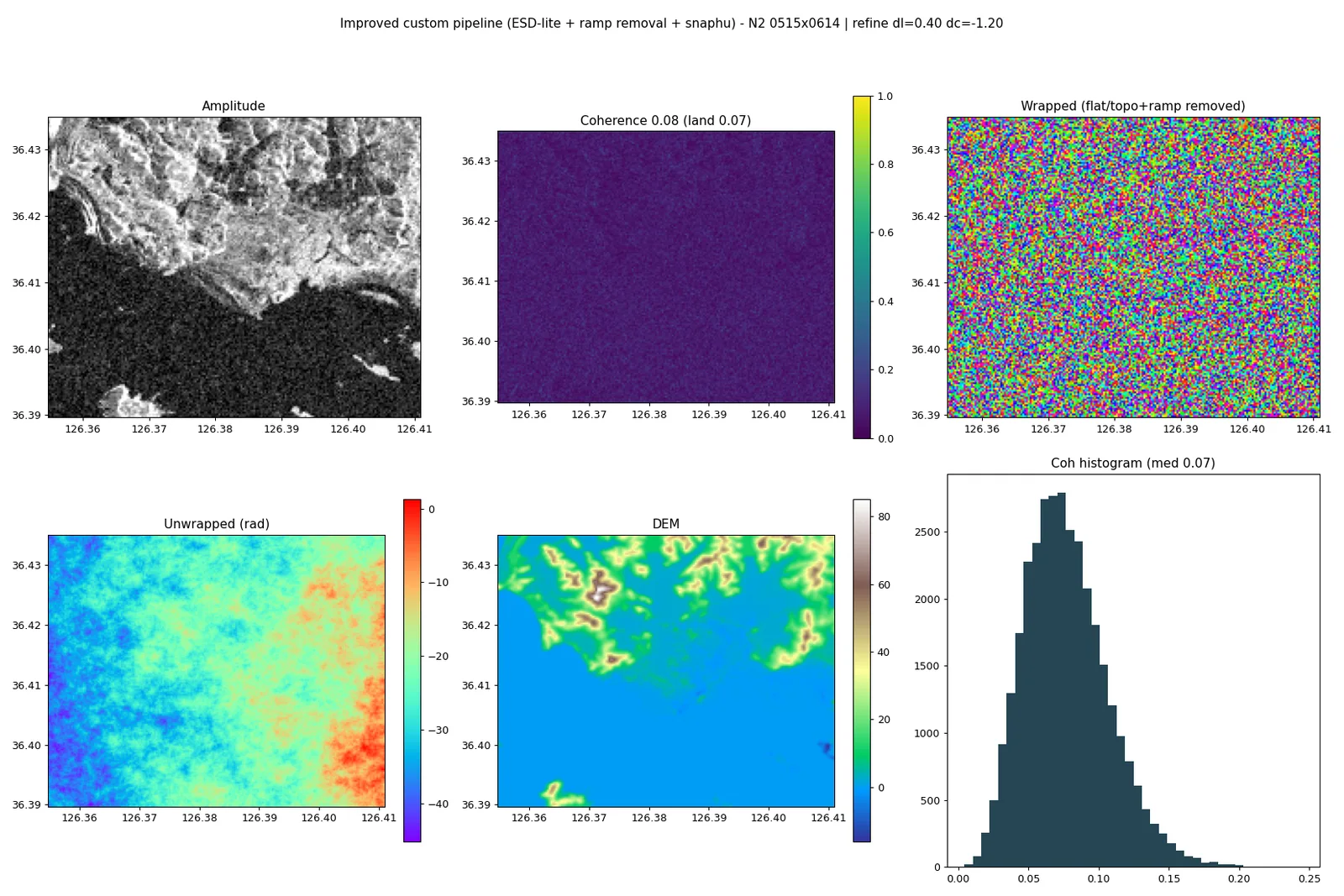Click the −40 label on the Unwrapped colorbar
1344x896 pixels.
(438, 804)
